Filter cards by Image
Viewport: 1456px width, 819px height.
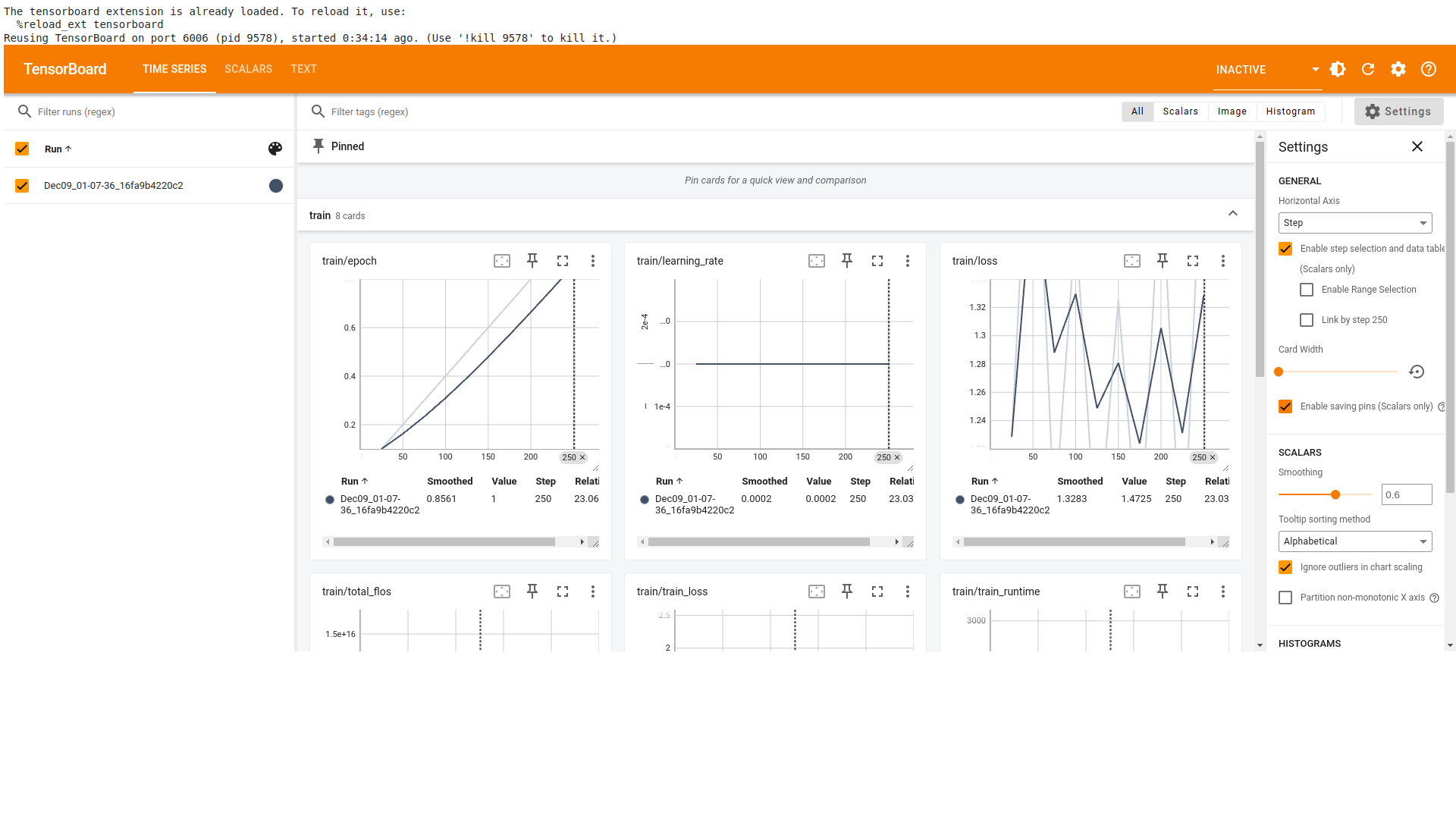1232,111
